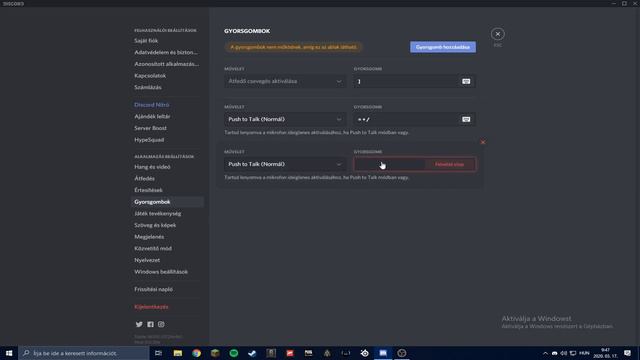Open the OBS icon on the taskbar

pos(402,353)
